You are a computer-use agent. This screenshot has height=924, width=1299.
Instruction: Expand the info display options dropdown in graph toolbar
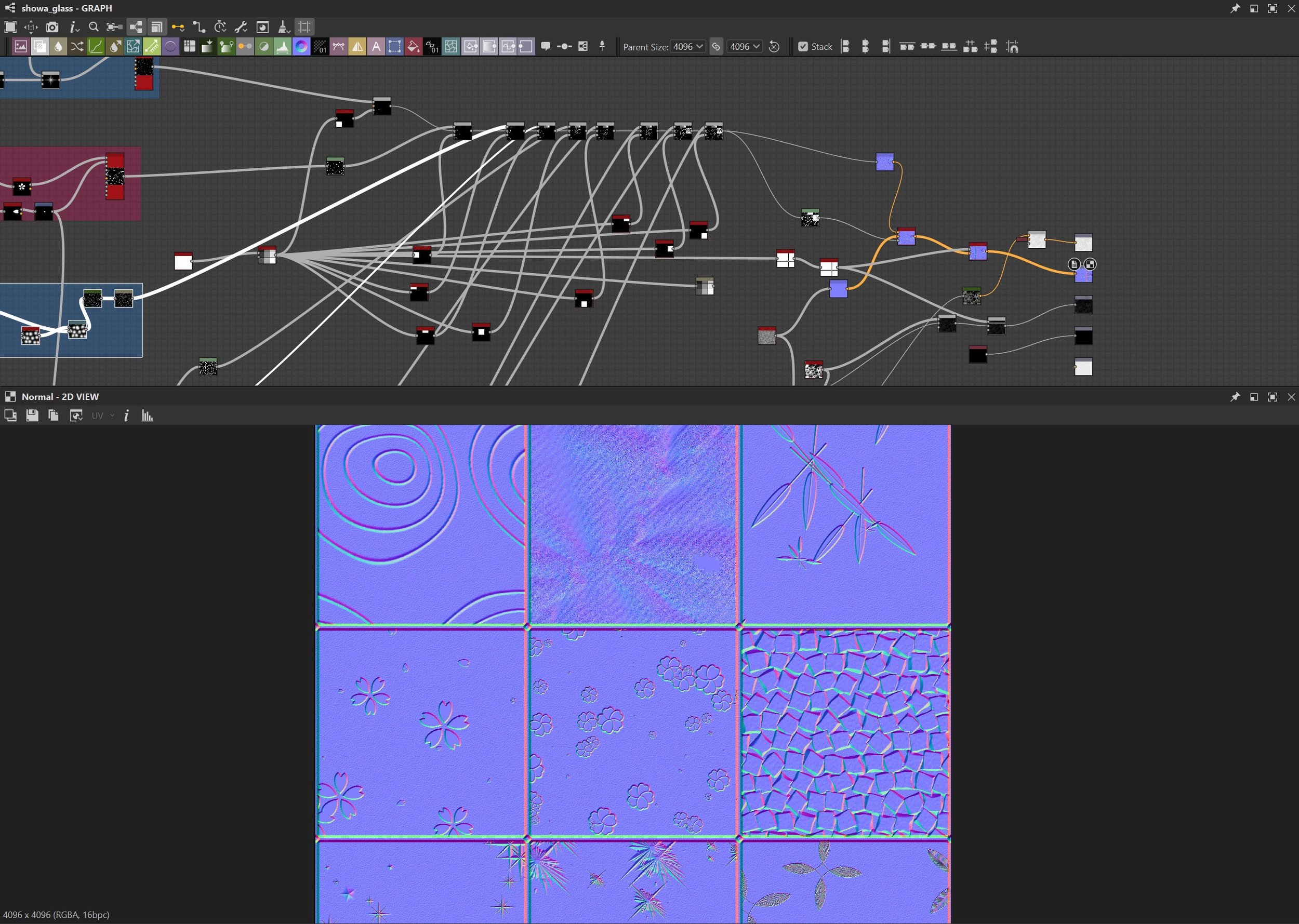pyautogui.click(x=74, y=26)
